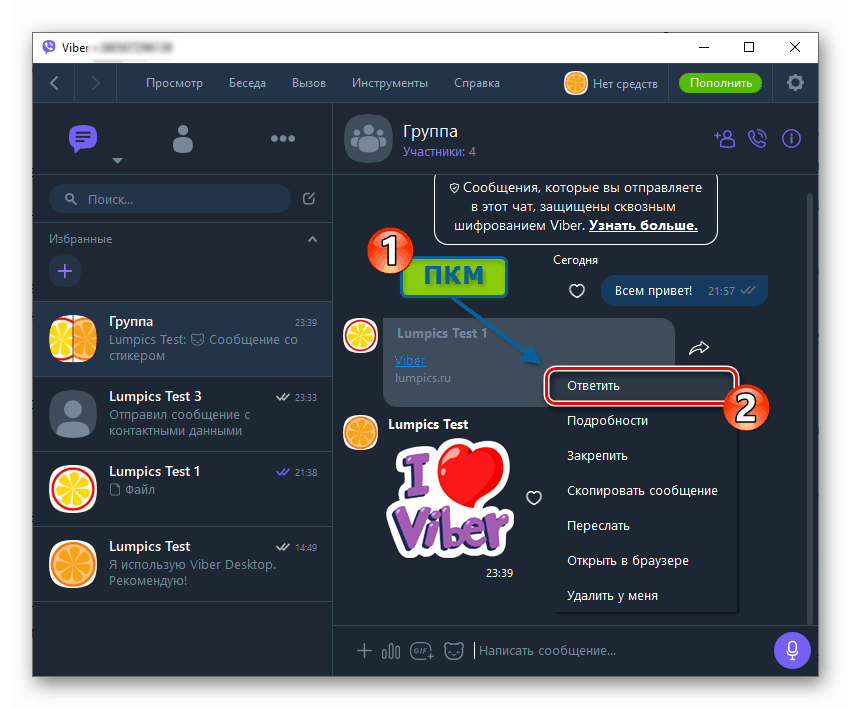Add a favorite with plus button

(x=65, y=271)
